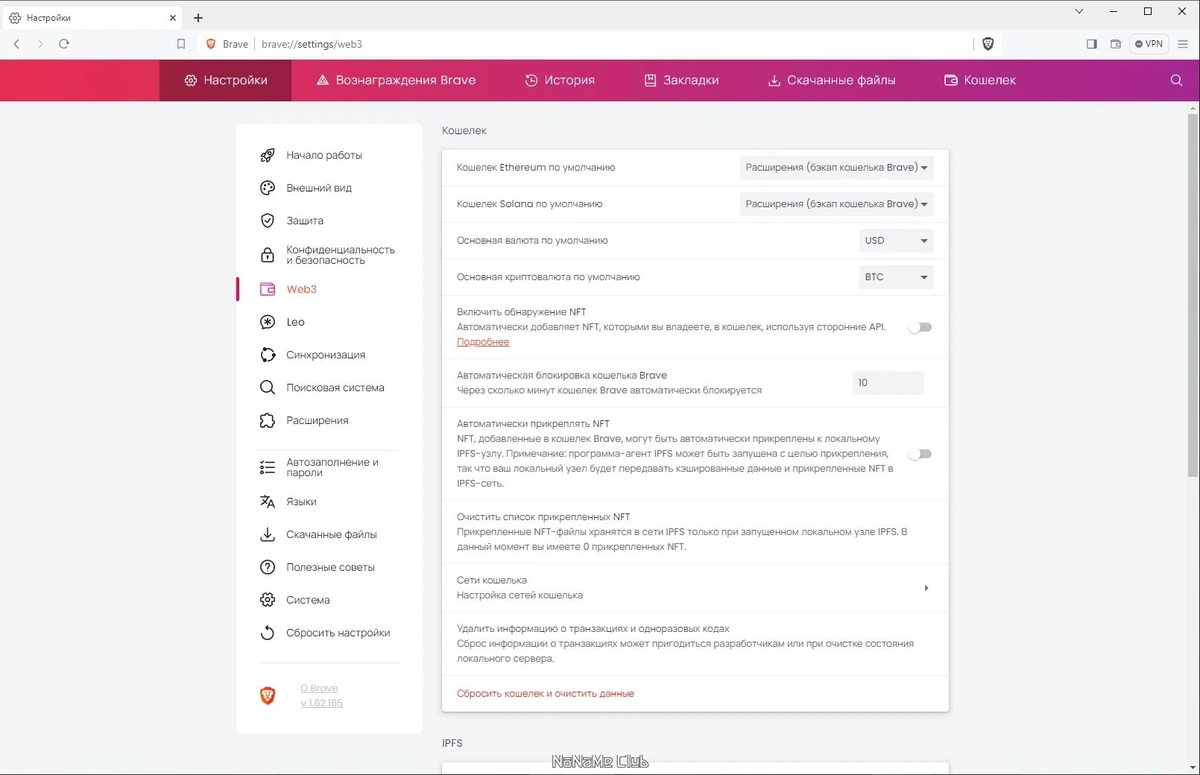Select Синхронизация sidebar label

tap(326, 355)
